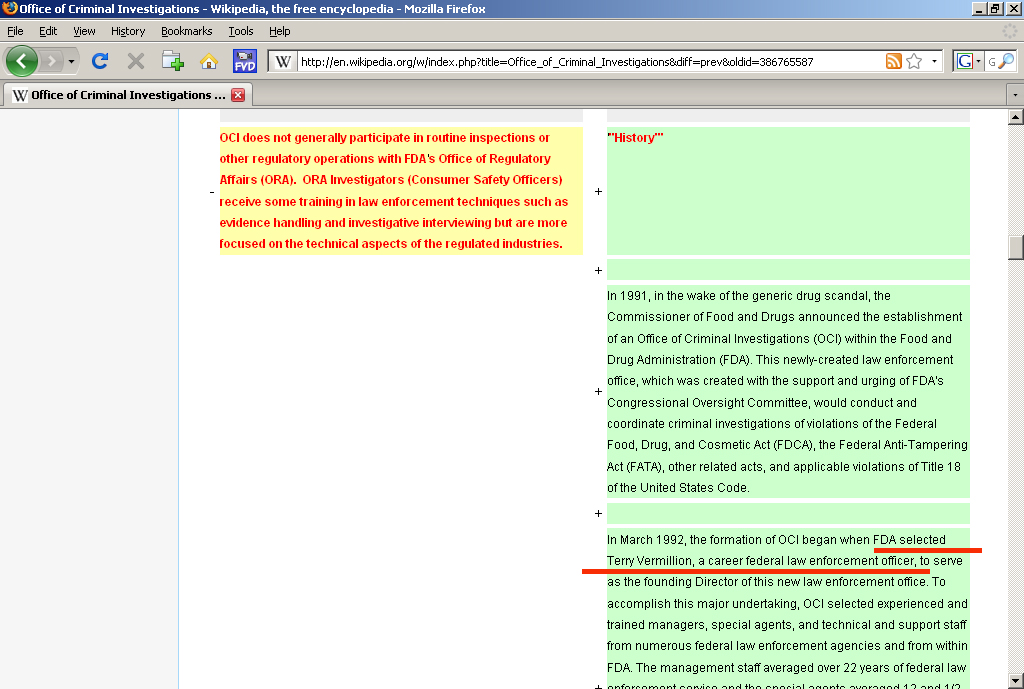Click the text "of the United States Code."

click(678, 488)
